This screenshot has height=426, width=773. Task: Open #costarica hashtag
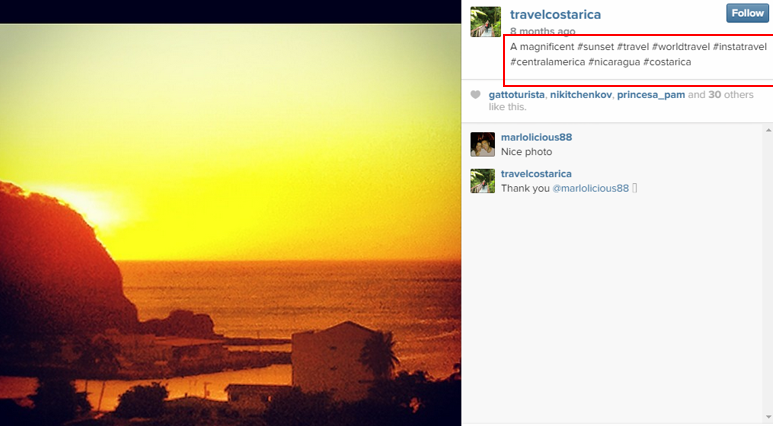tap(667, 62)
